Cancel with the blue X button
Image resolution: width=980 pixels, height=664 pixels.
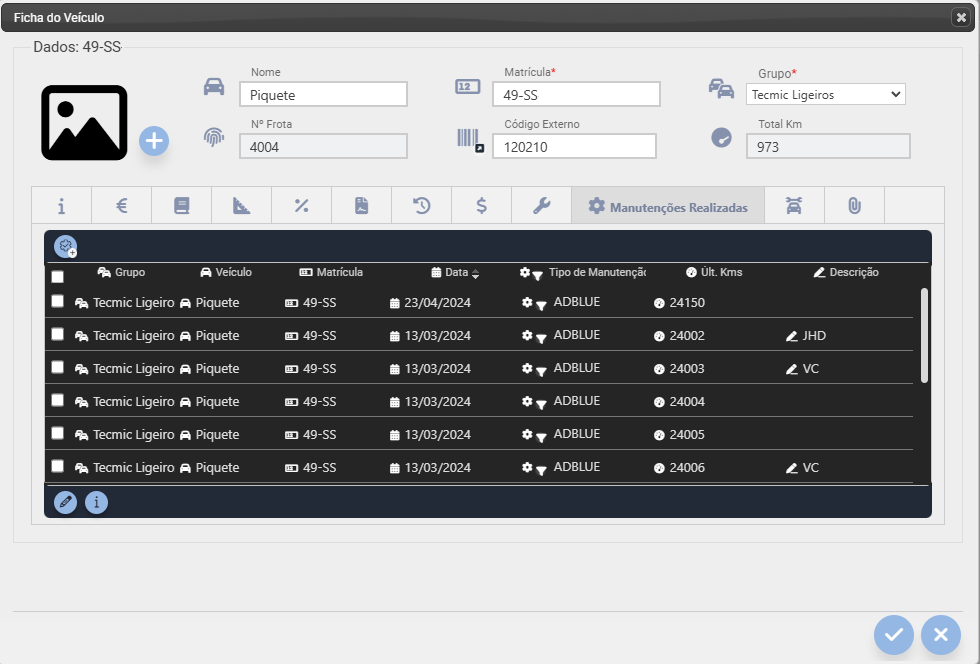click(941, 635)
